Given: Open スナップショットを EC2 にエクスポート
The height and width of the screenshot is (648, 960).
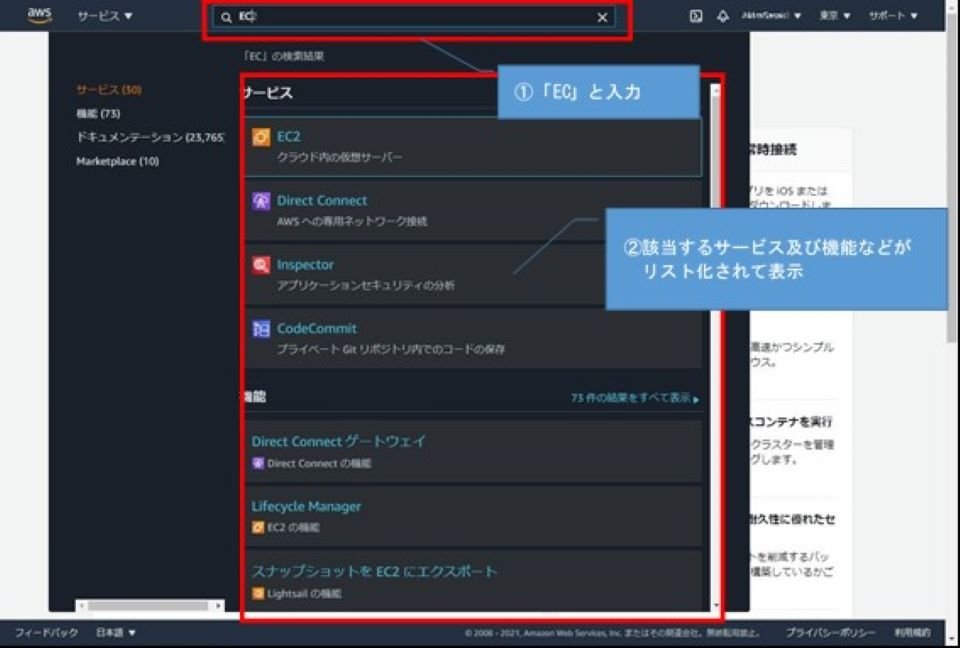Looking at the screenshot, I should [x=374, y=571].
